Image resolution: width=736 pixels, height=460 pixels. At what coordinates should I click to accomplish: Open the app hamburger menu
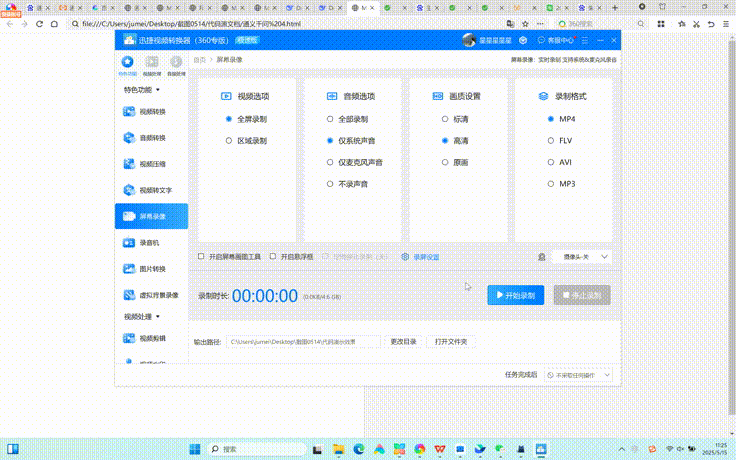point(584,40)
